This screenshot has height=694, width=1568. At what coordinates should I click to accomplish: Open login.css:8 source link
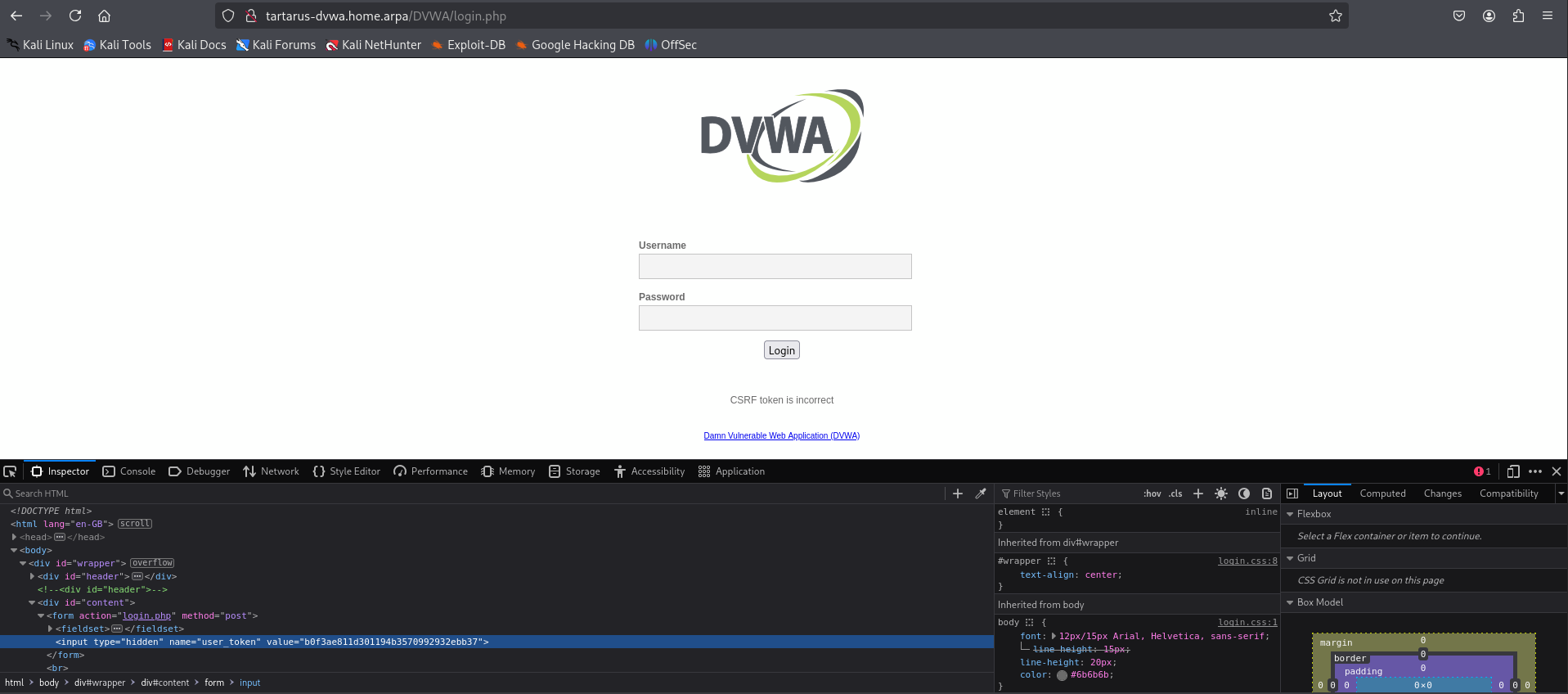[1247, 561]
